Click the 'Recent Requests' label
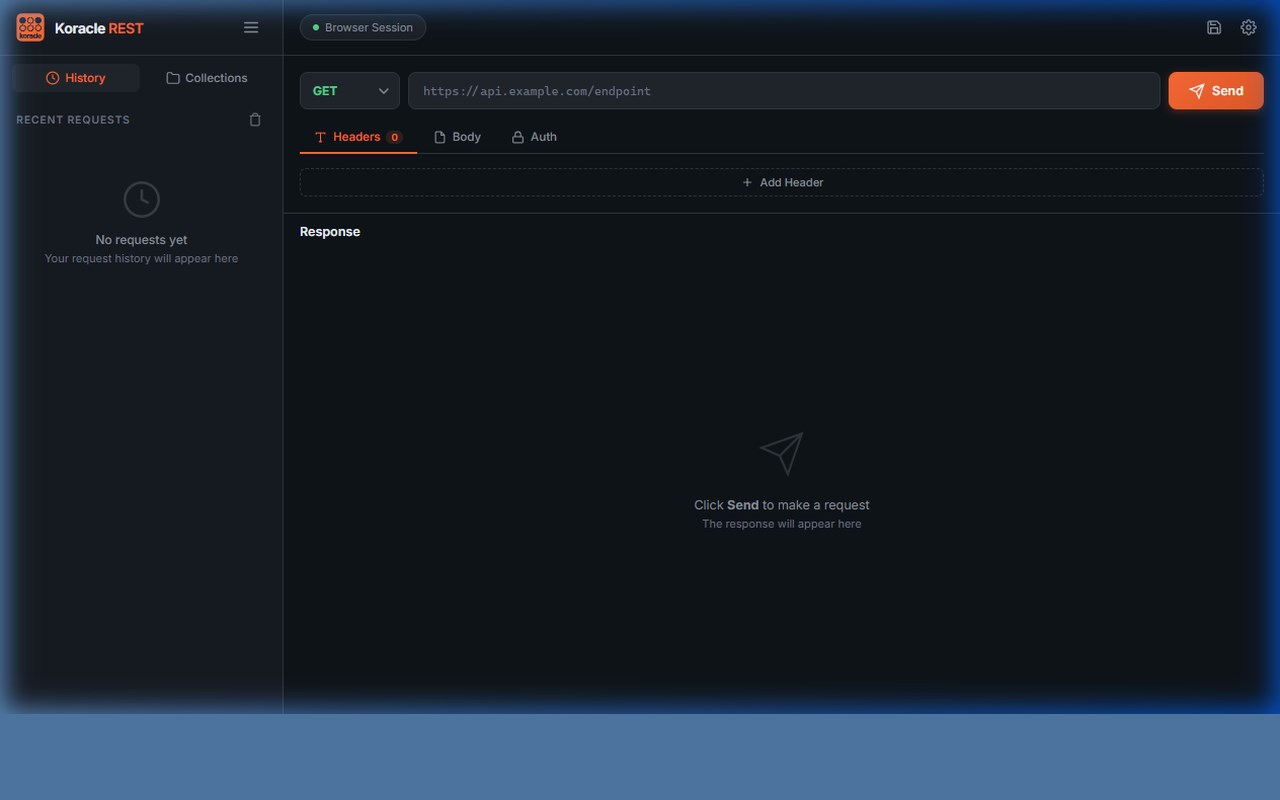 pyautogui.click(x=73, y=120)
